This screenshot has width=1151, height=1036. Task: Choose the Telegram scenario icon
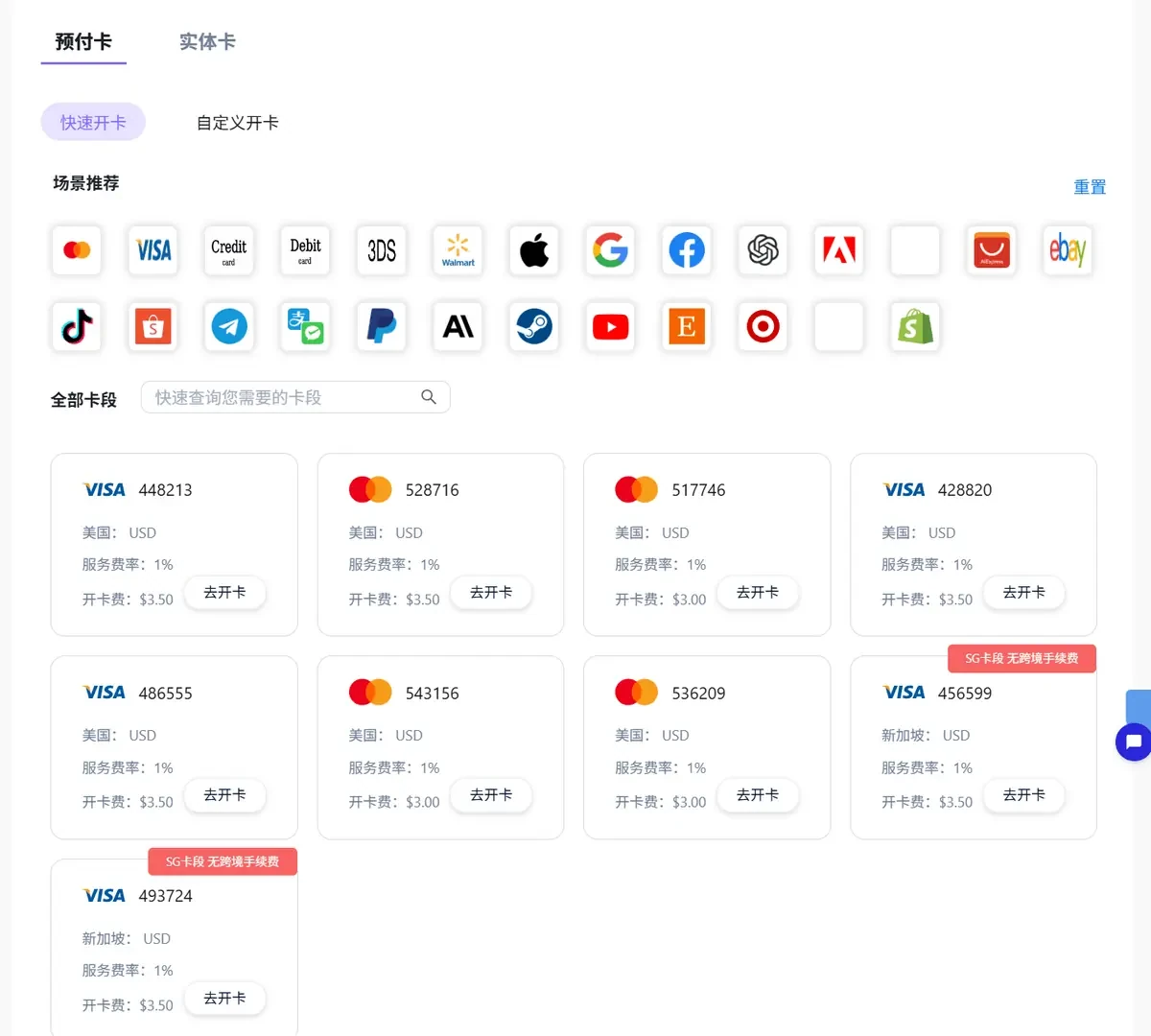pyautogui.click(x=229, y=326)
